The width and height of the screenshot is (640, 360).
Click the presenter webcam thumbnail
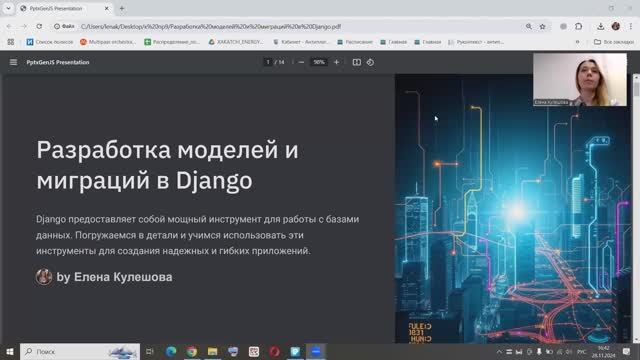(x=580, y=80)
